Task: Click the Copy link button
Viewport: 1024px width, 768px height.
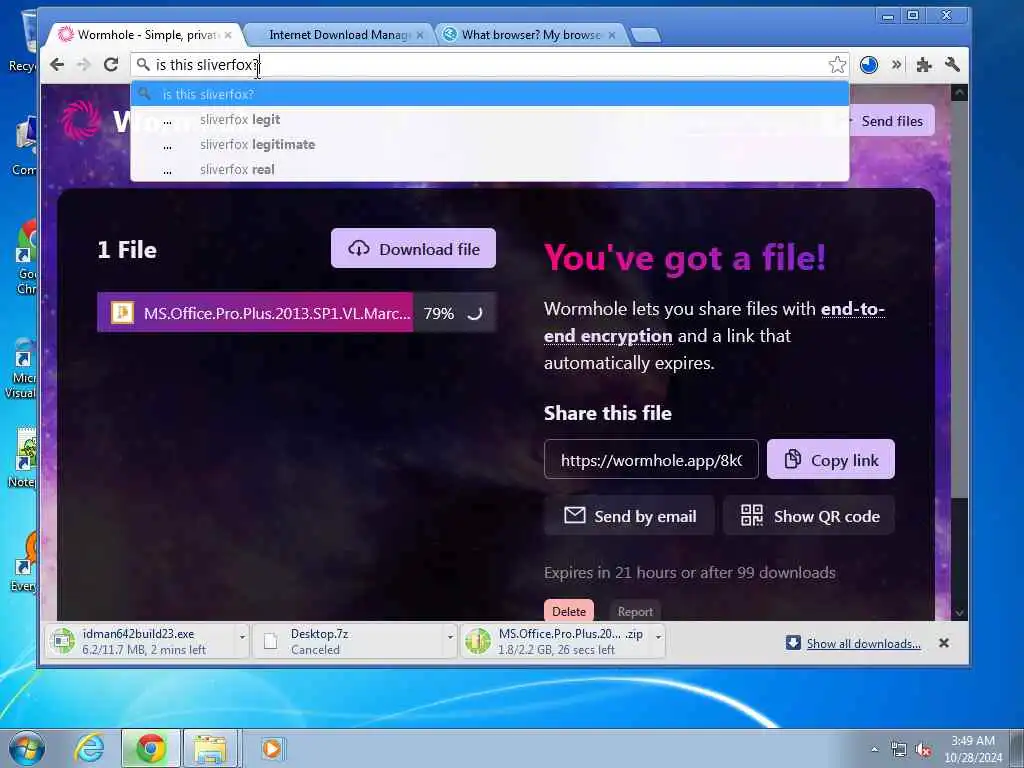Action: point(831,459)
